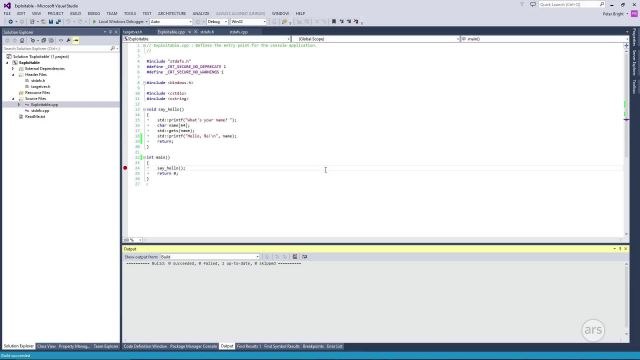
Task: Click the Solution Explorer properties wrench icon
Action: 69,40
